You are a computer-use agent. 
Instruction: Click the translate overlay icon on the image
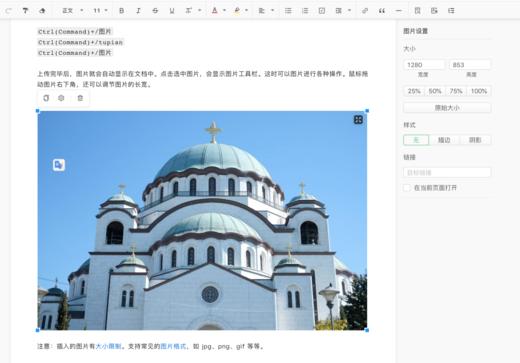click(59, 165)
